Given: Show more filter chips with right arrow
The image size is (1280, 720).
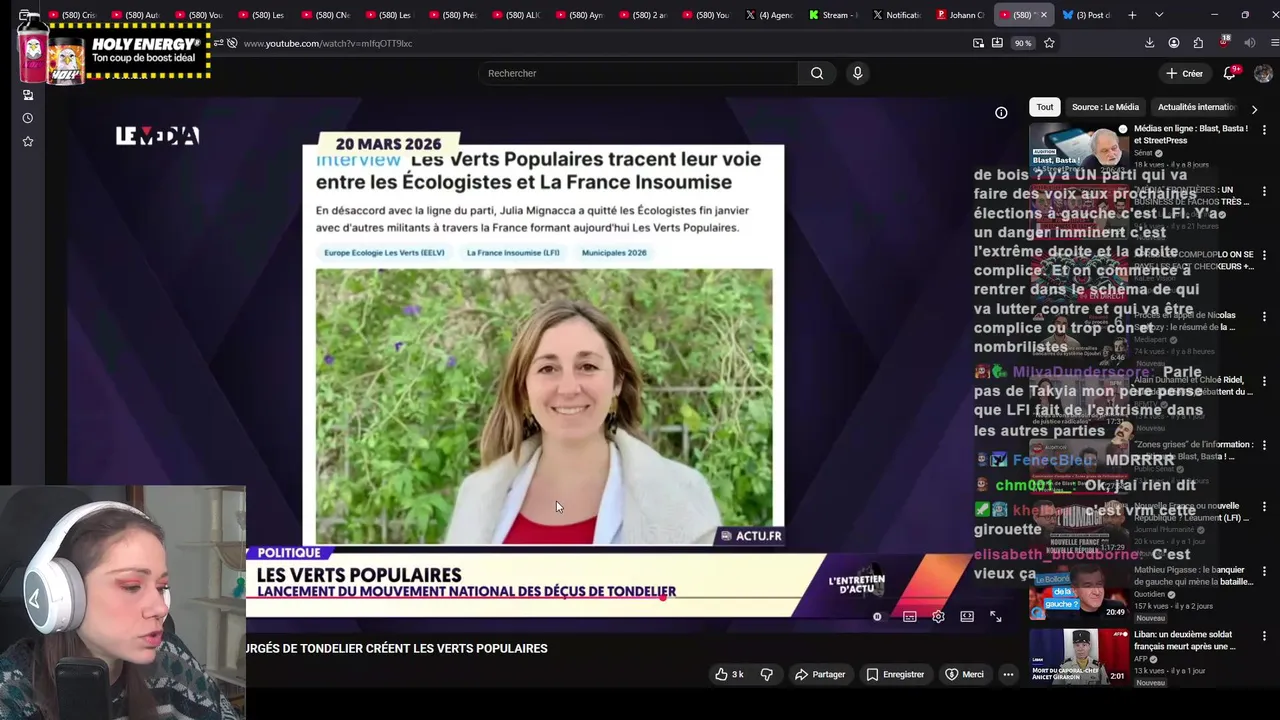Looking at the screenshot, I should (1254, 108).
